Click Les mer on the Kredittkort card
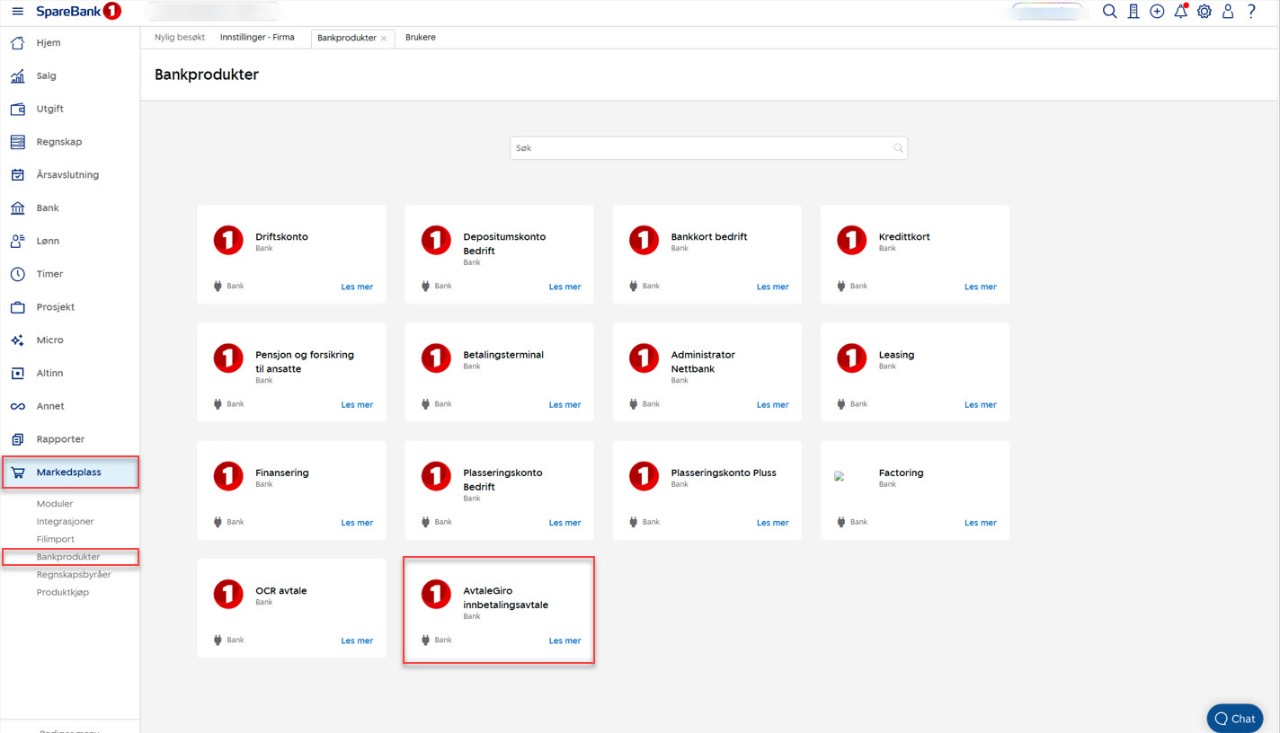 click(980, 287)
